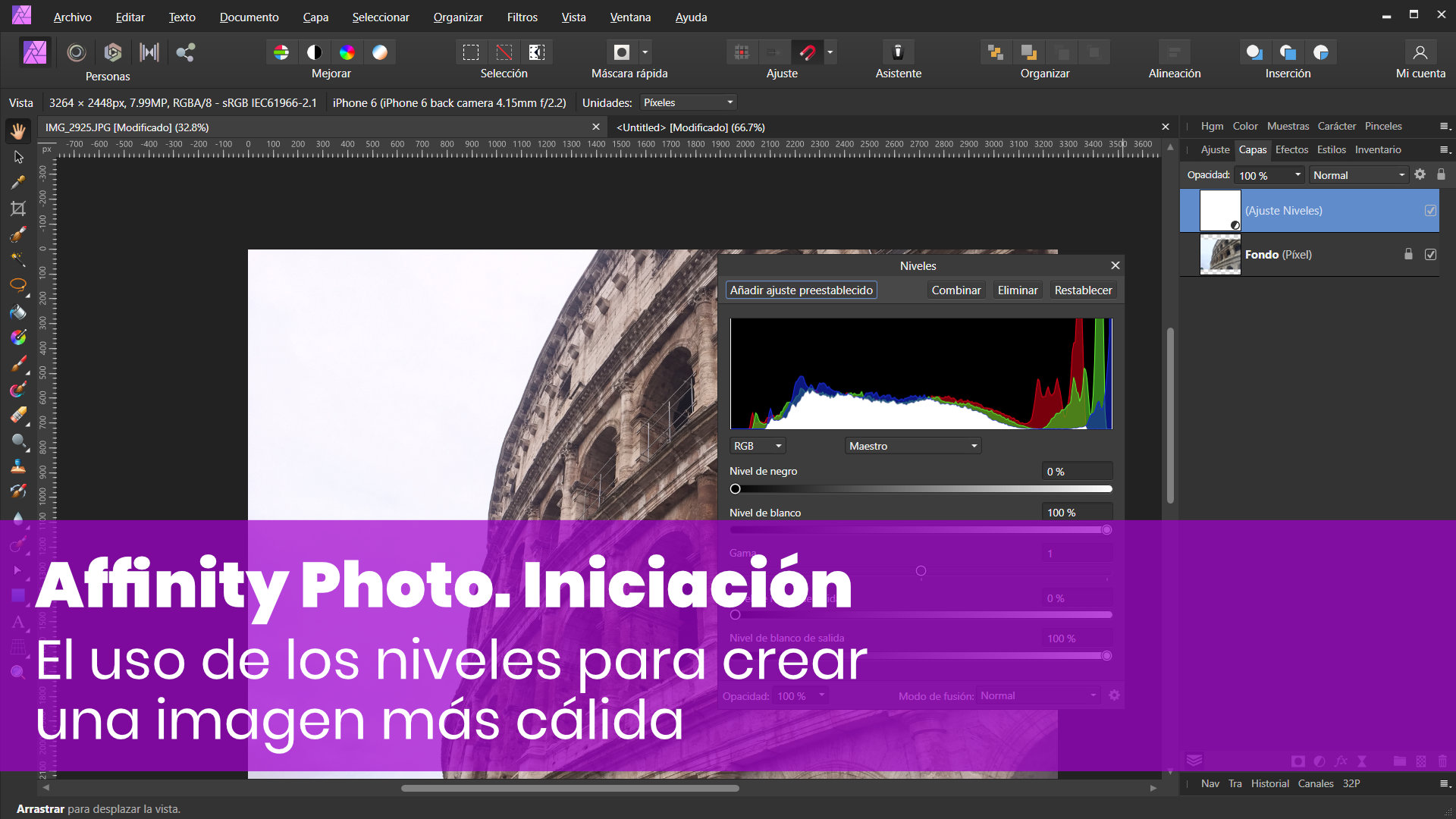Open layer blend options gear icon
Viewport: 1456px width, 819px height.
1420,174
